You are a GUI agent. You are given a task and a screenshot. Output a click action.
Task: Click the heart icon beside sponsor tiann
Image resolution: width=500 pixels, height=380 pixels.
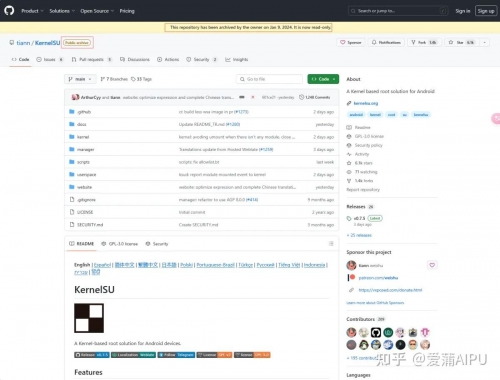click(432, 265)
